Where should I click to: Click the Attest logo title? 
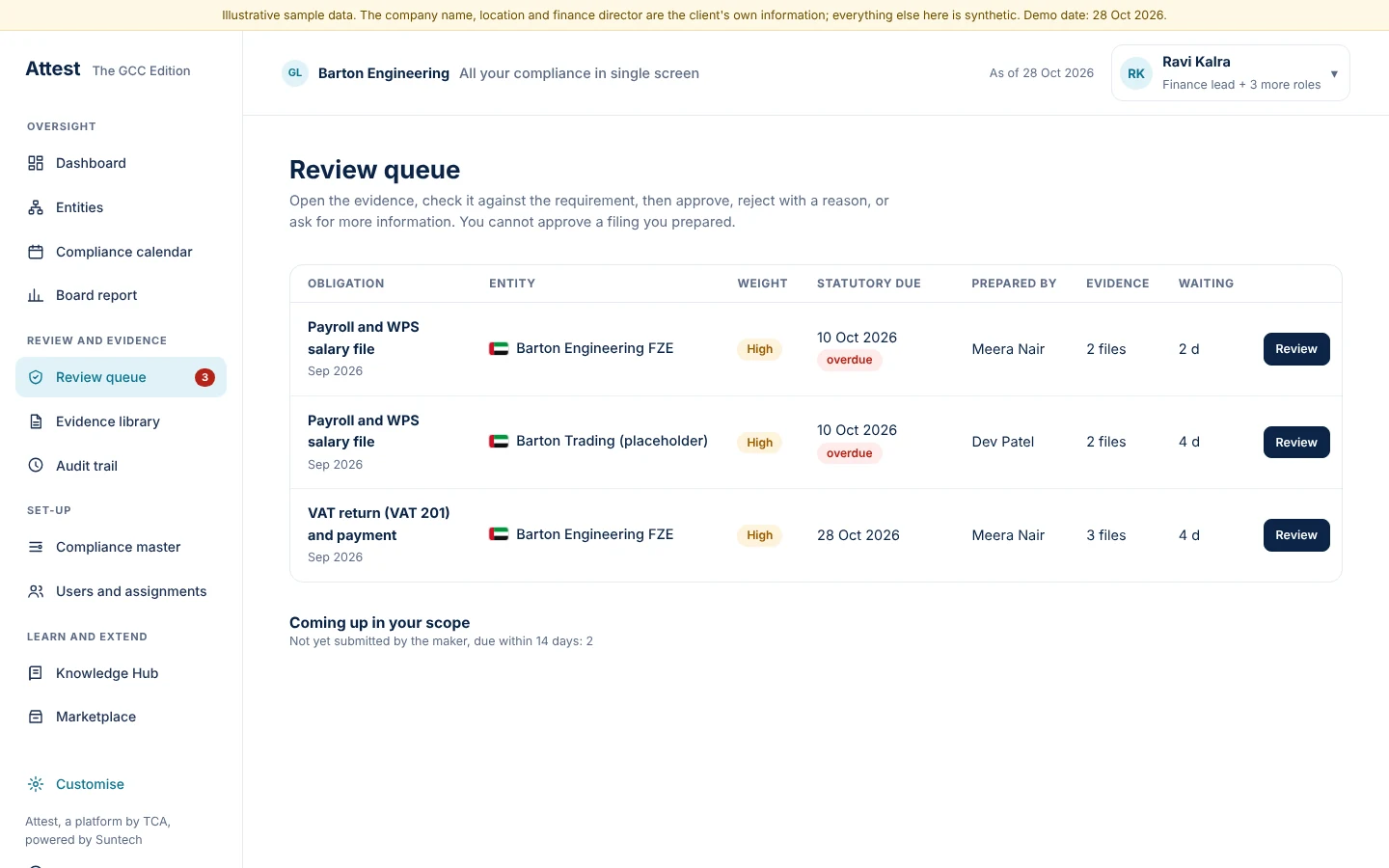coord(53,68)
